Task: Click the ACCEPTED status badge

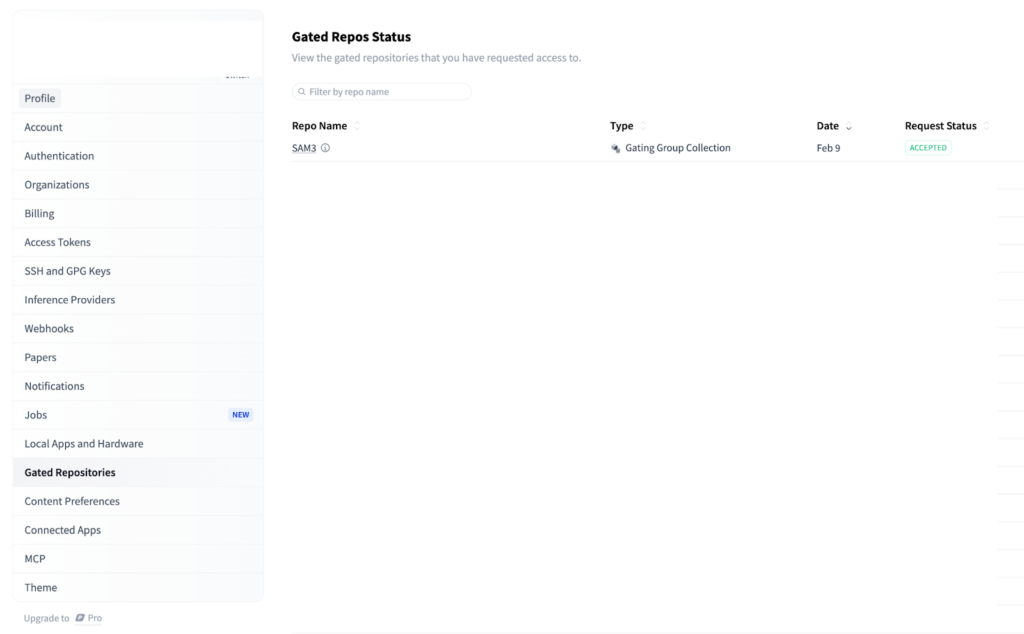Action: [x=927, y=148]
